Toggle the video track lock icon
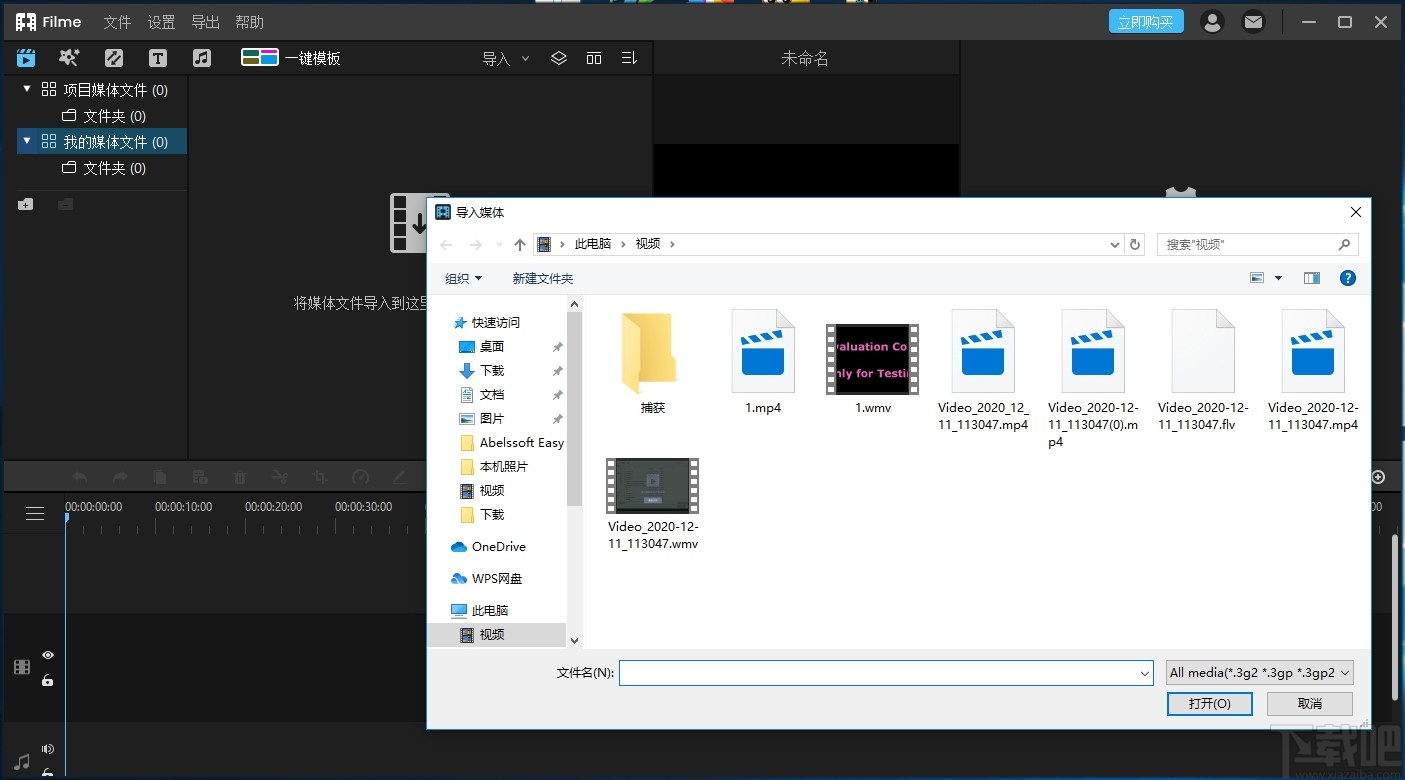 click(x=47, y=680)
